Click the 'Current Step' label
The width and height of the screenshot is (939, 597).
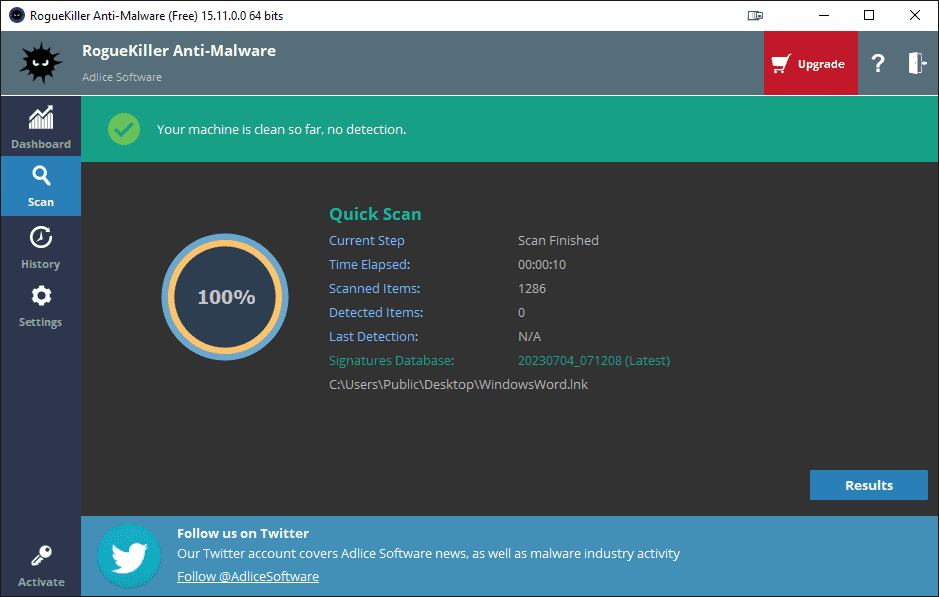[x=367, y=241]
